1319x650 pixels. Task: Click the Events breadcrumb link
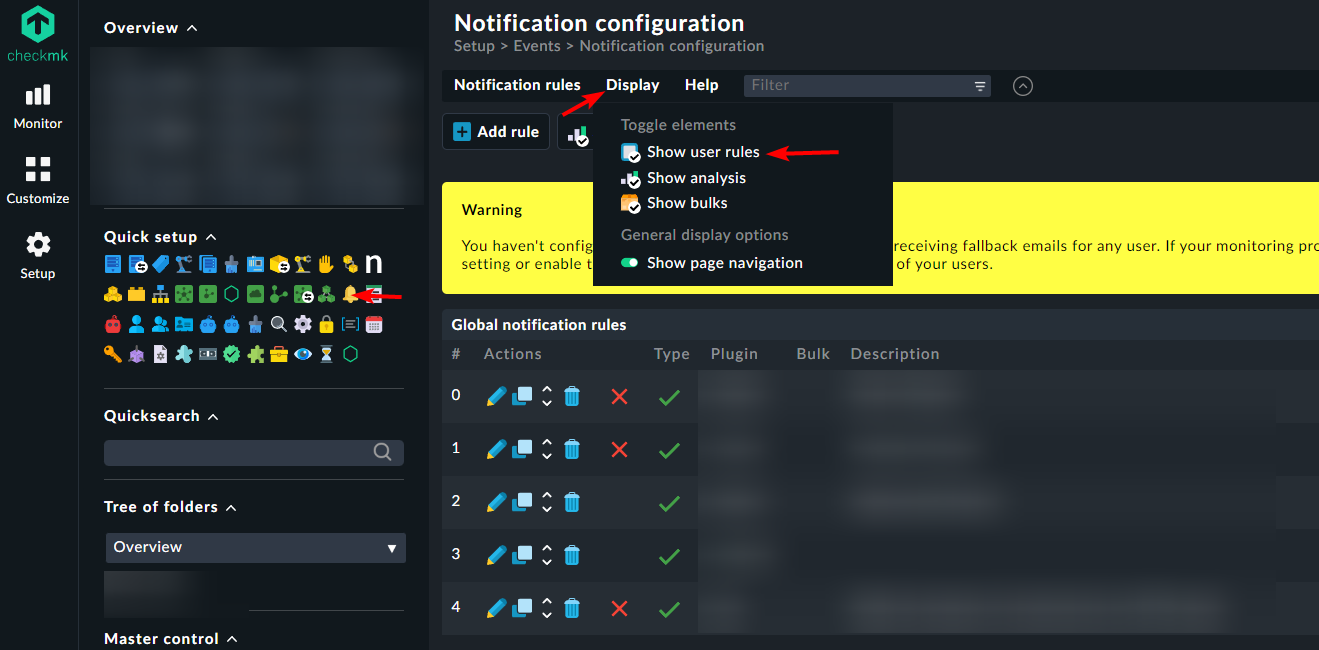coord(537,46)
